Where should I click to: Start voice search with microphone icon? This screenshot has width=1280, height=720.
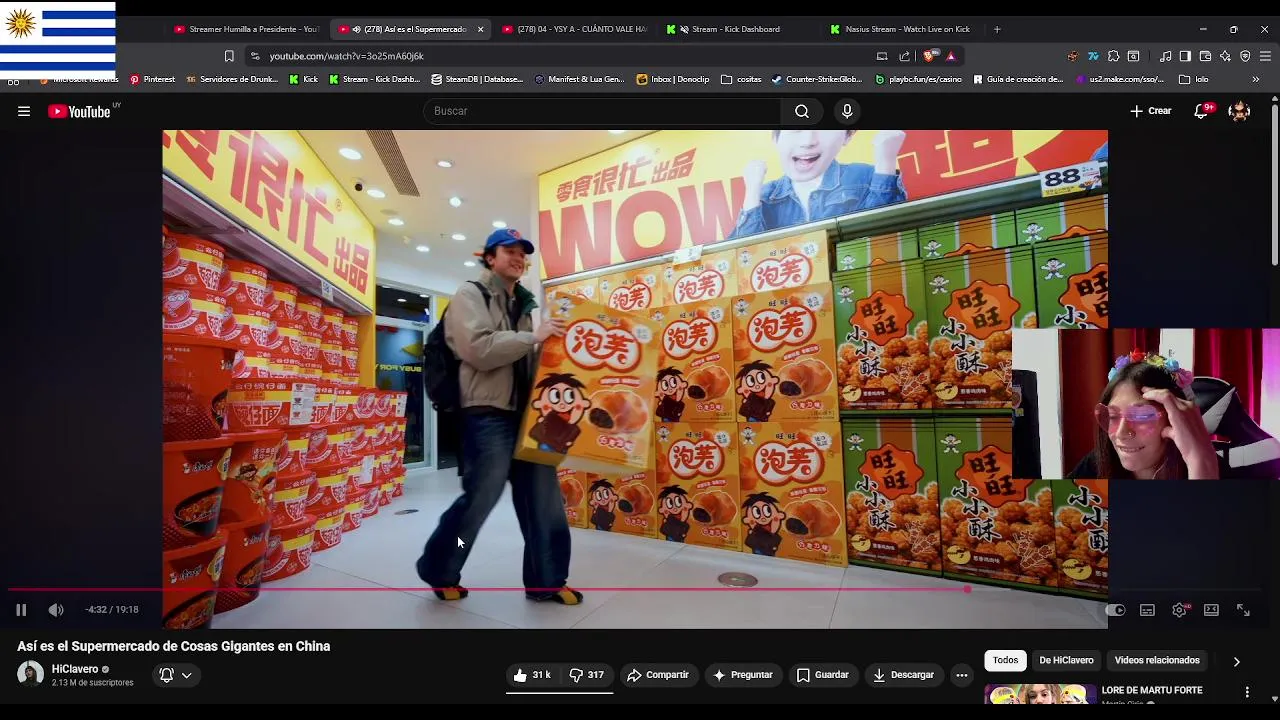tap(847, 111)
